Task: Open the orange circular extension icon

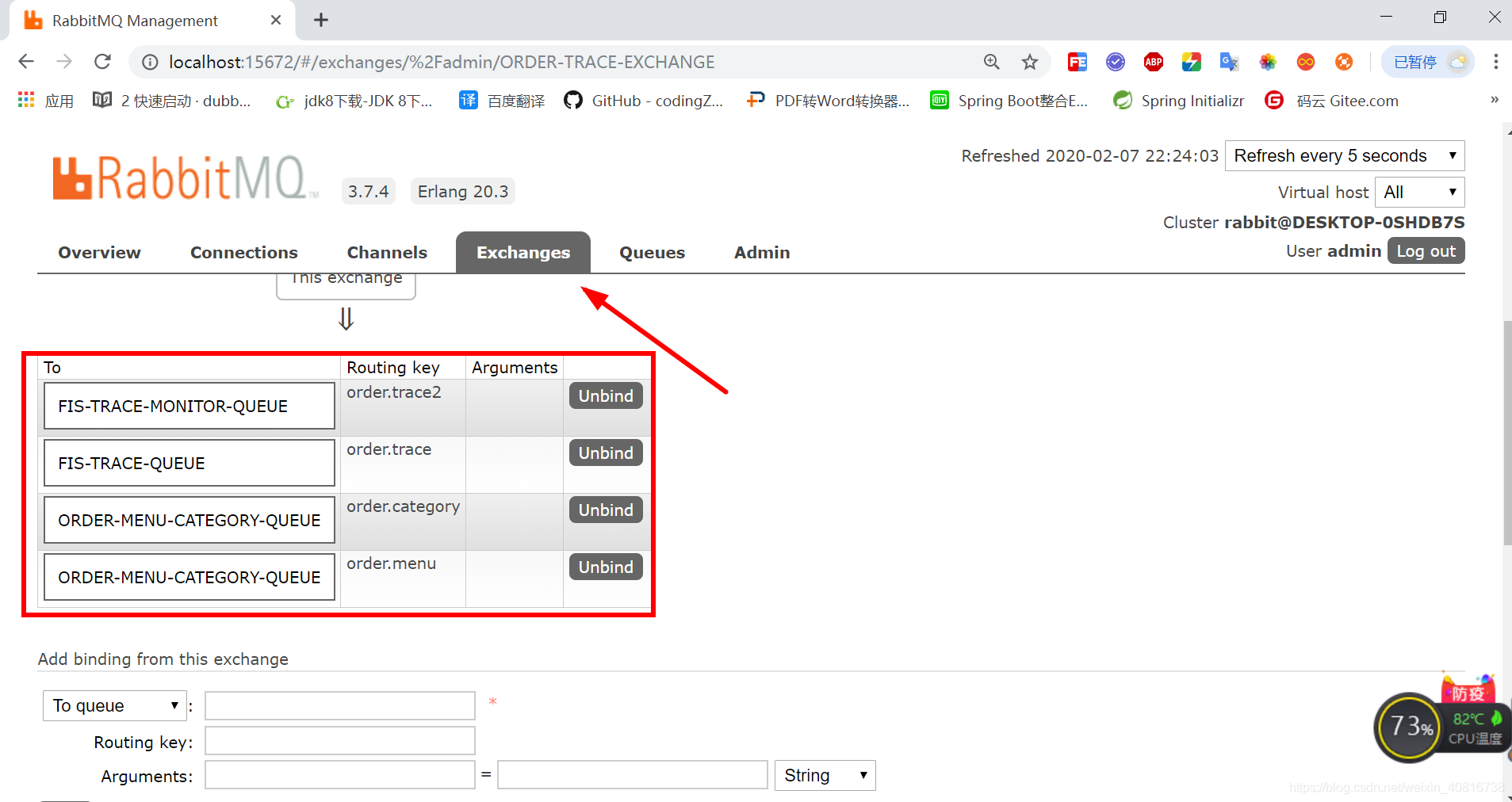Action: tap(1343, 62)
